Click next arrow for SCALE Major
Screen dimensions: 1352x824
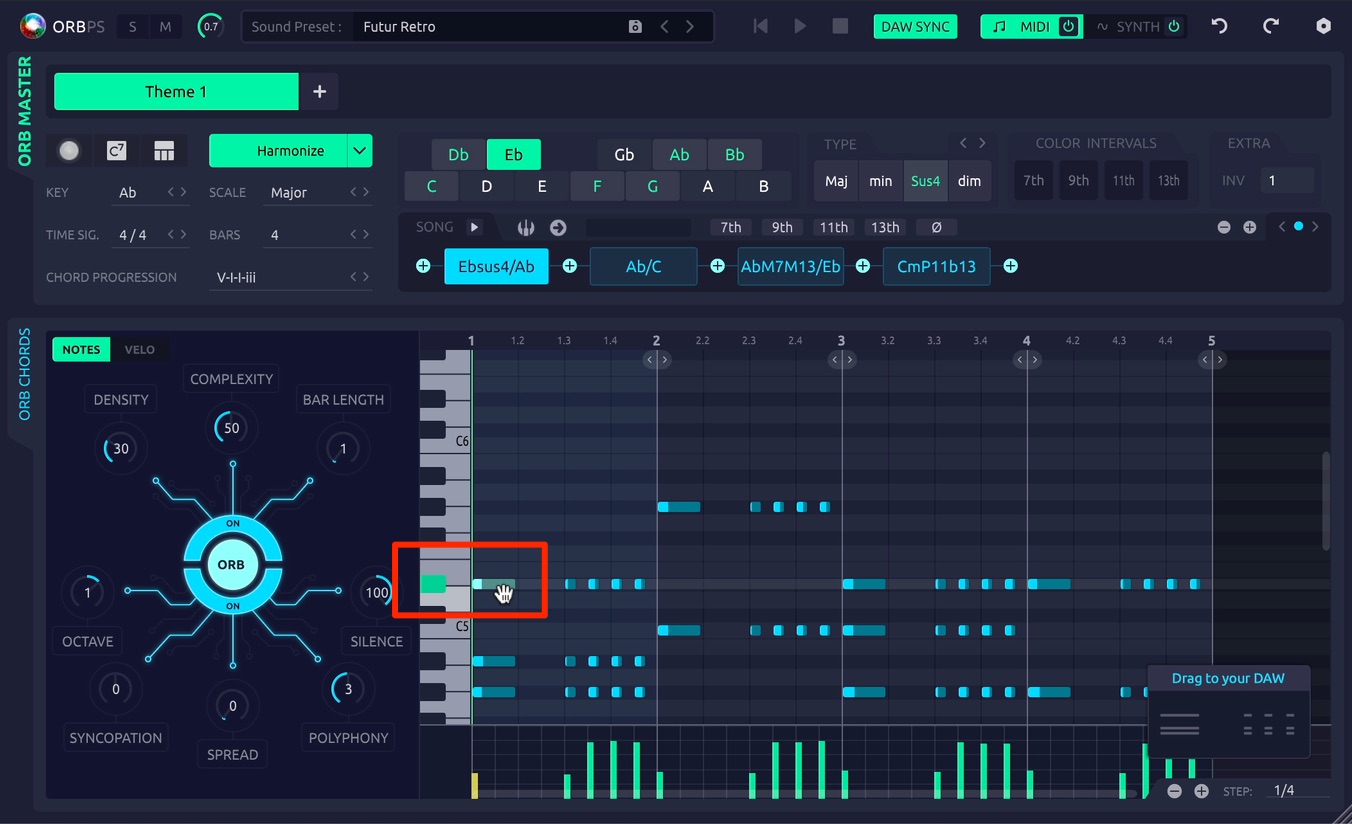coord(366,192)
